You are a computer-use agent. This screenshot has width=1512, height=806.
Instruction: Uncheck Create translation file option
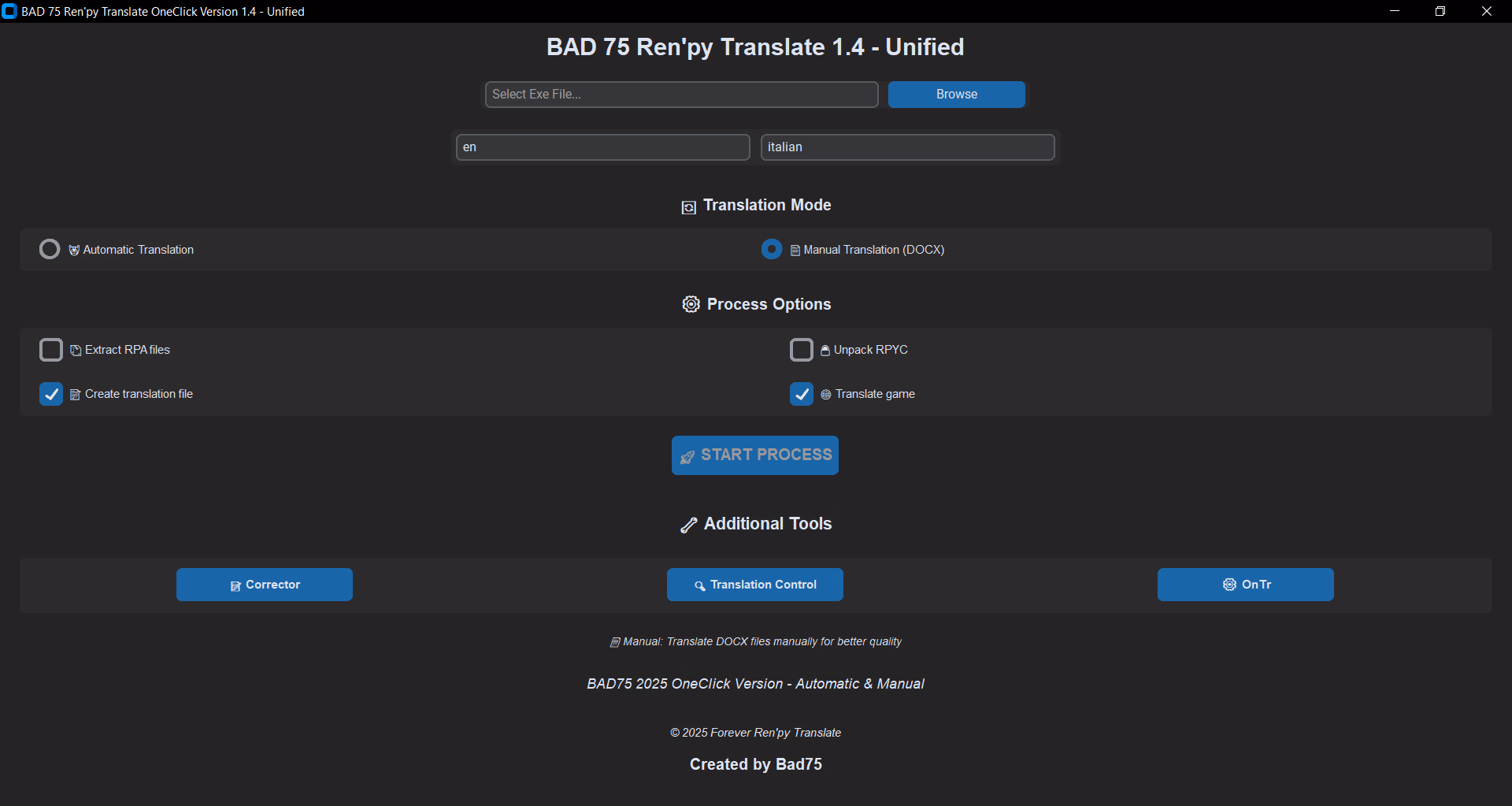click(51, 394)
